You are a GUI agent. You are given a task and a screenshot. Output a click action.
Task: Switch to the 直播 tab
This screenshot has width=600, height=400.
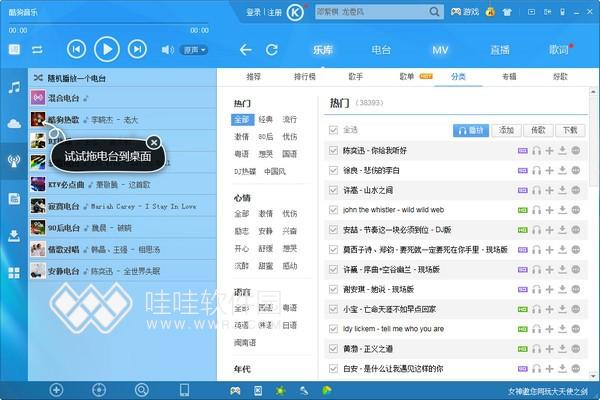click(500, 50)
